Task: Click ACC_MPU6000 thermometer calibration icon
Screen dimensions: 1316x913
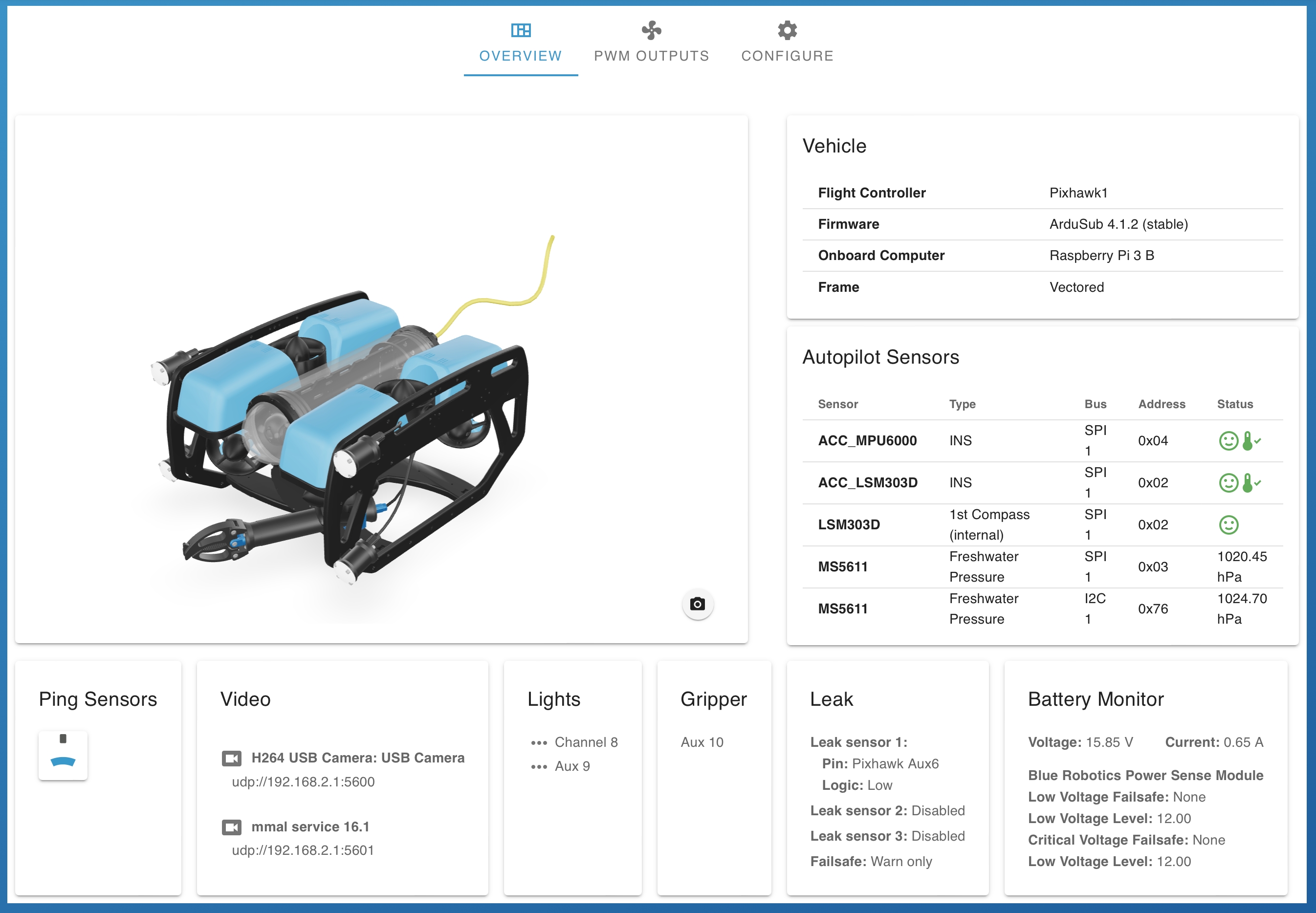Action: tap(1251, 440)
